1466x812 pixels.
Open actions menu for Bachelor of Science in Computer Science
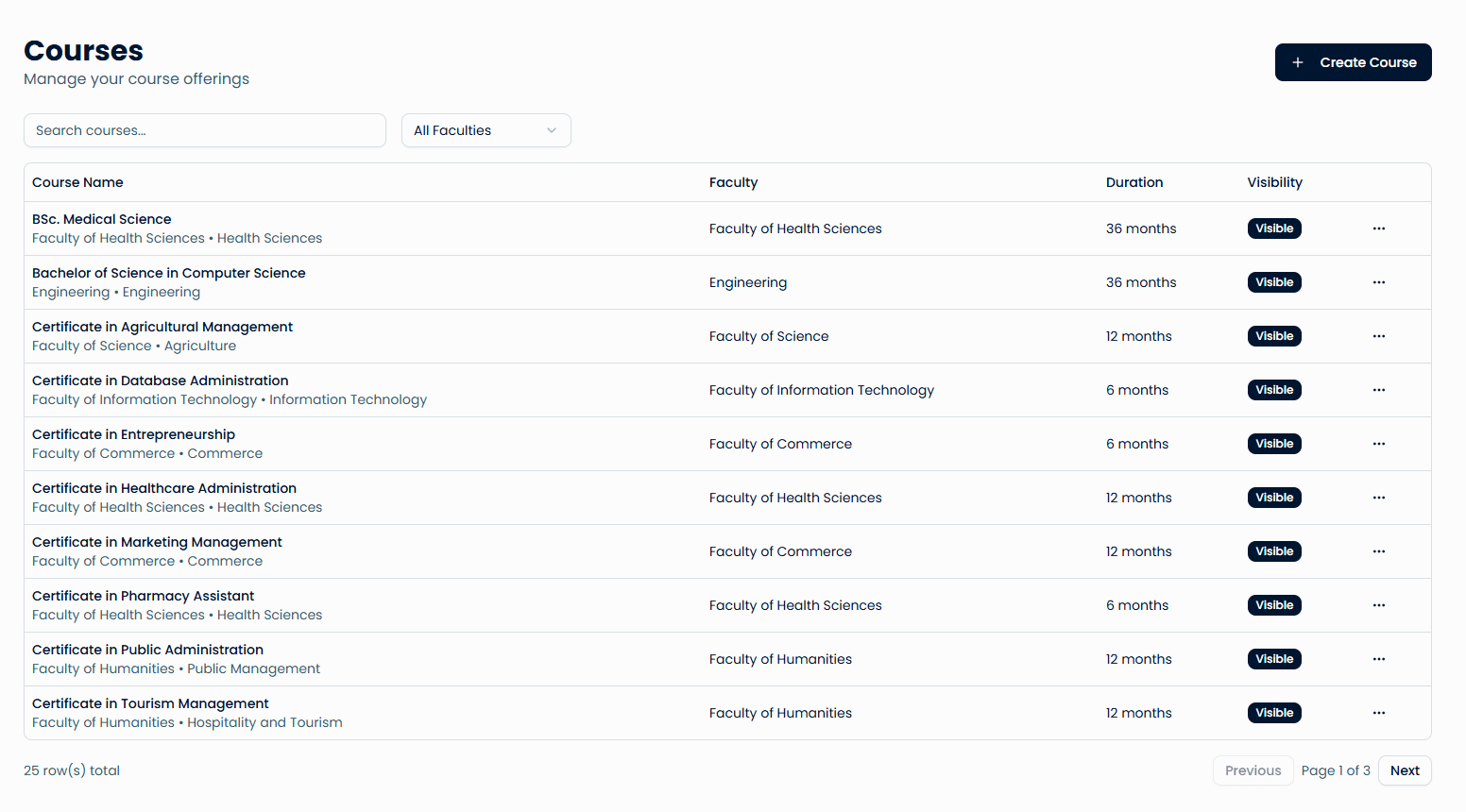[1378, 281]
